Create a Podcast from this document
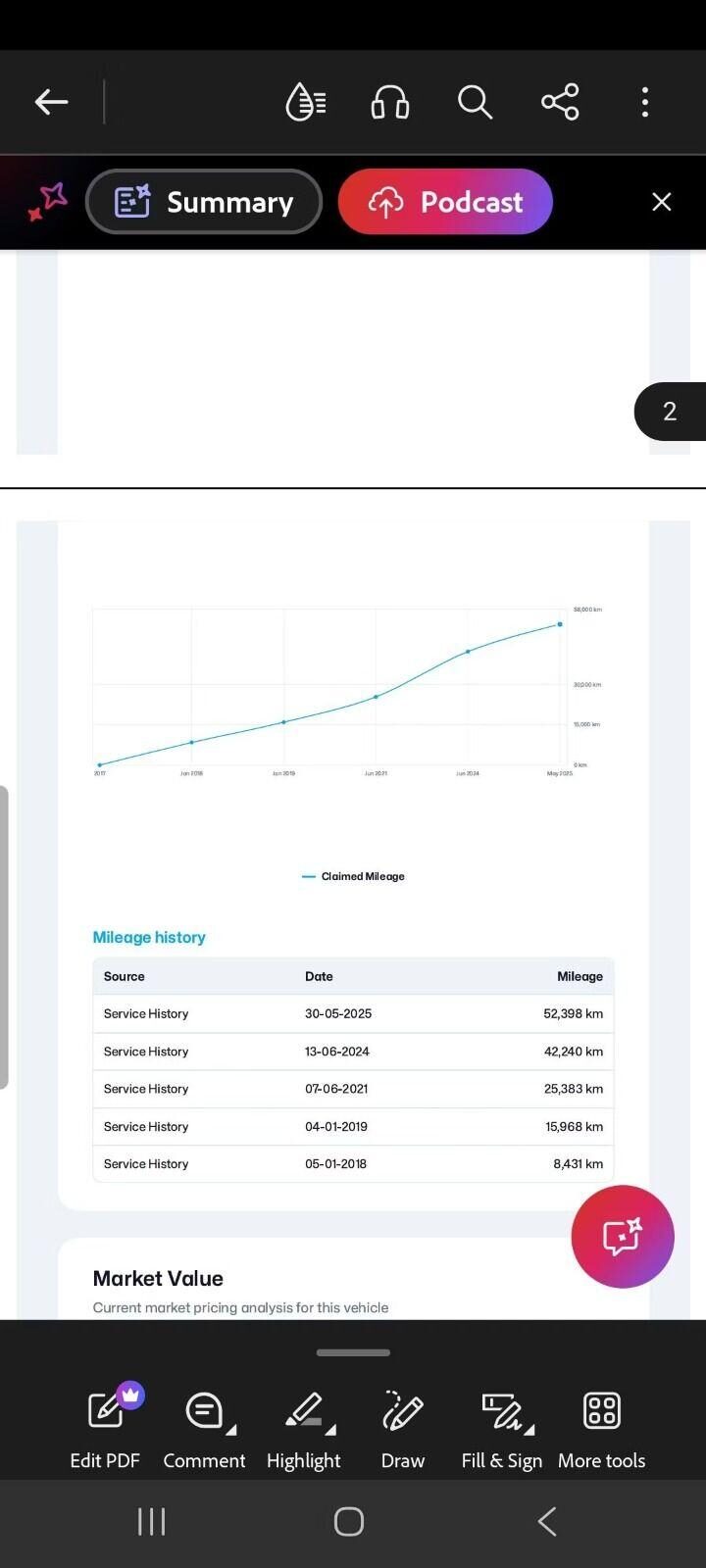The width and height of the screenshot is (706, 1568). 445,202
